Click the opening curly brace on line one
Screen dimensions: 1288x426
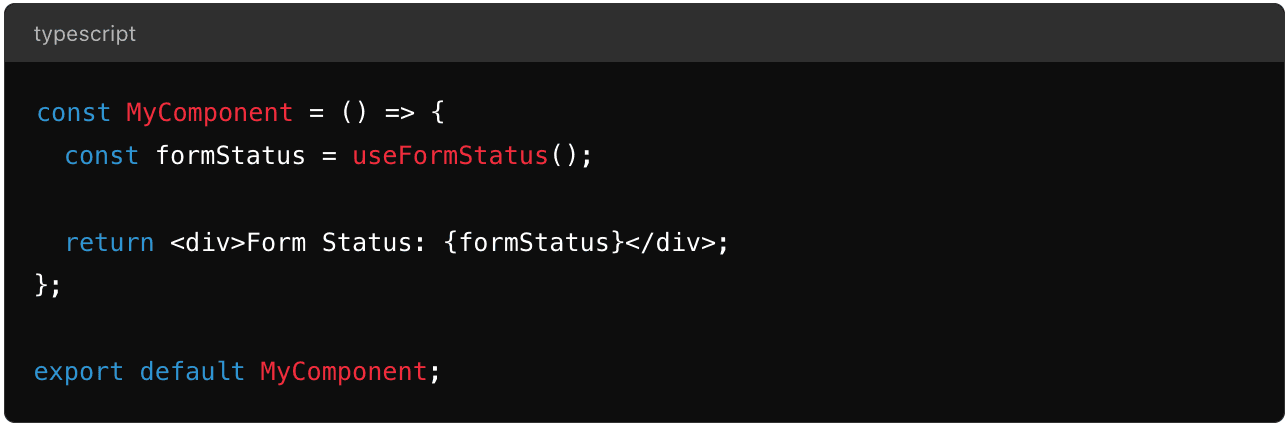click(x=437, y=113)
